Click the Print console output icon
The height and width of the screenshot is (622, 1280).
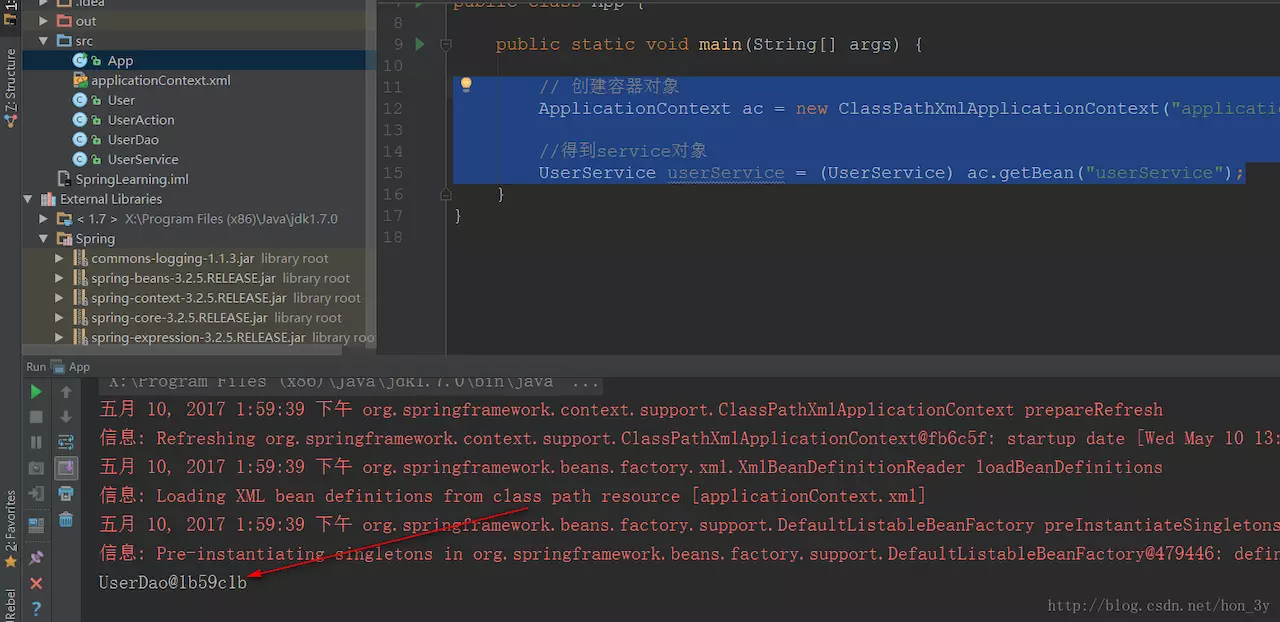(x=66, y=493)
